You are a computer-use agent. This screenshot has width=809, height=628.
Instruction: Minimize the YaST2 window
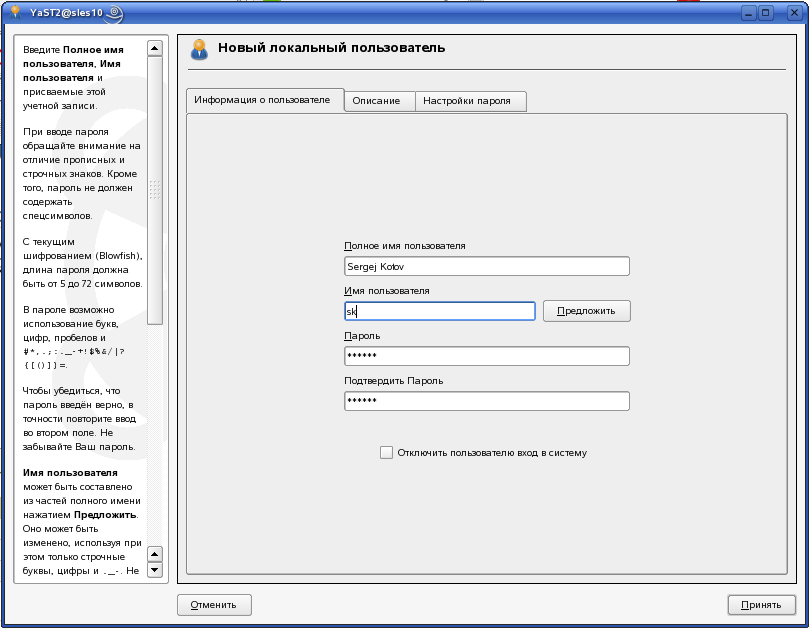tap(749, 13)
